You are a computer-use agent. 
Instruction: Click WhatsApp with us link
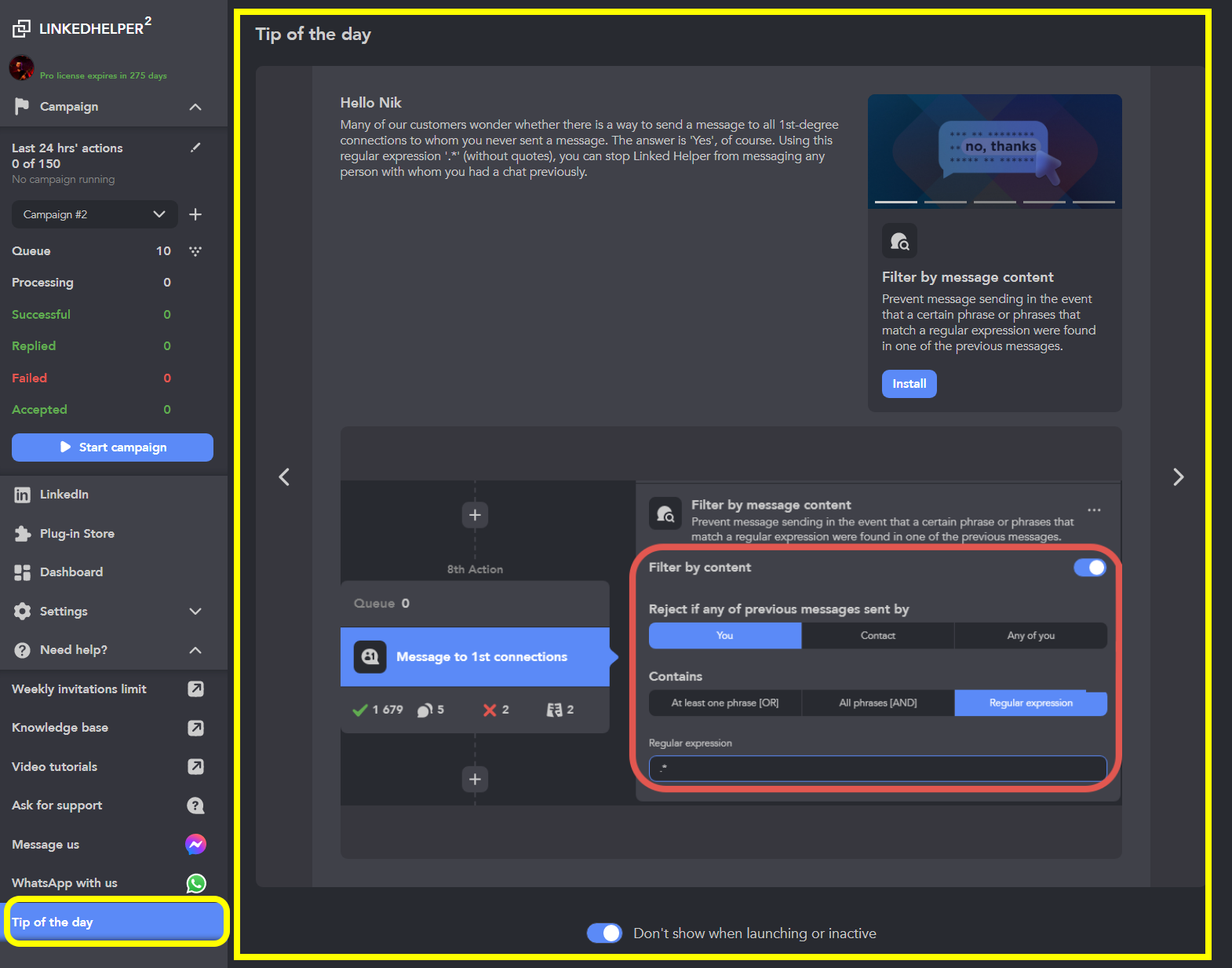coord(64,883)
